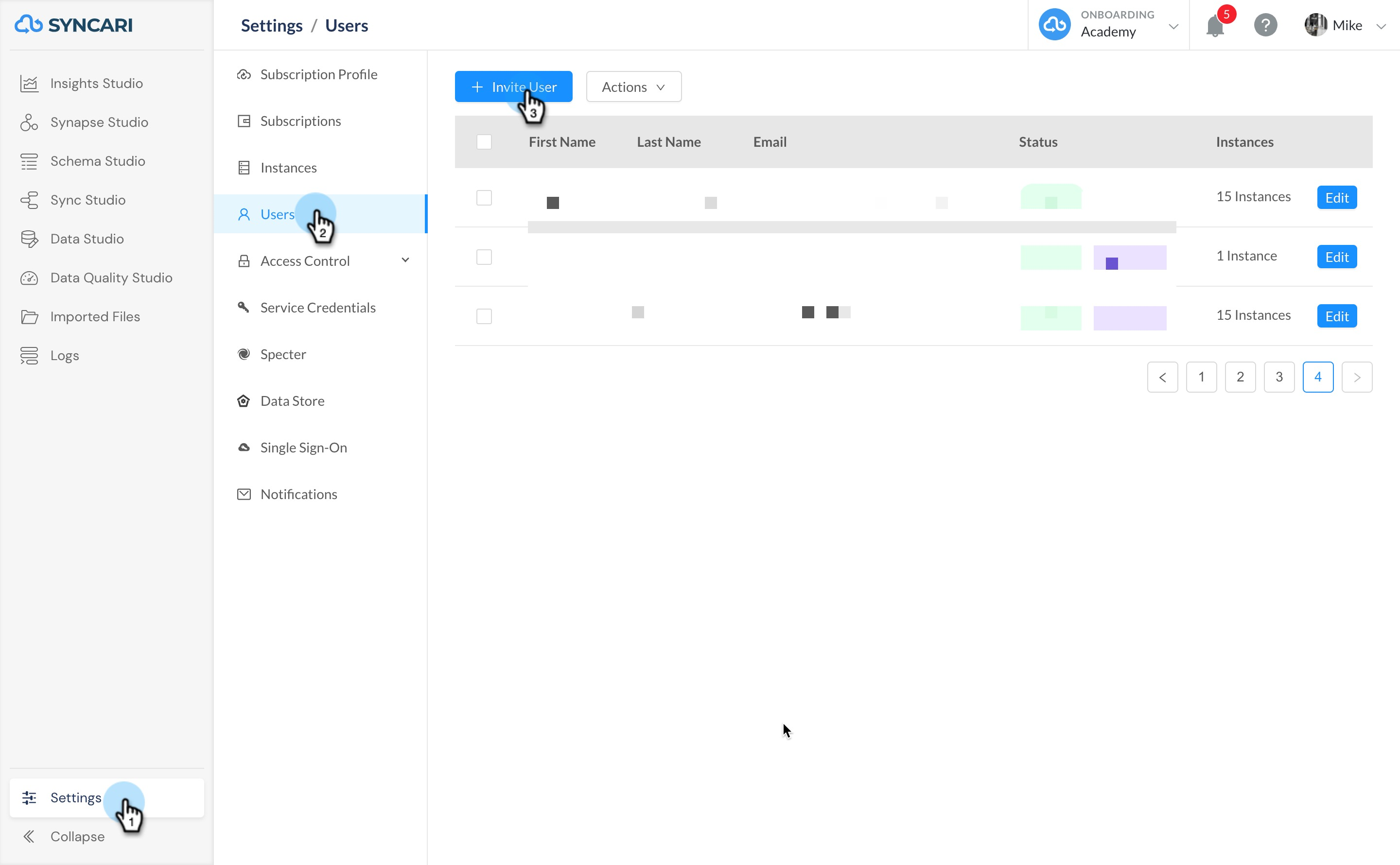Open Sync Studio icon in sidebar
Image resolution: width=1400 pixels, height=865 pixels.
[x=29, y=200]
